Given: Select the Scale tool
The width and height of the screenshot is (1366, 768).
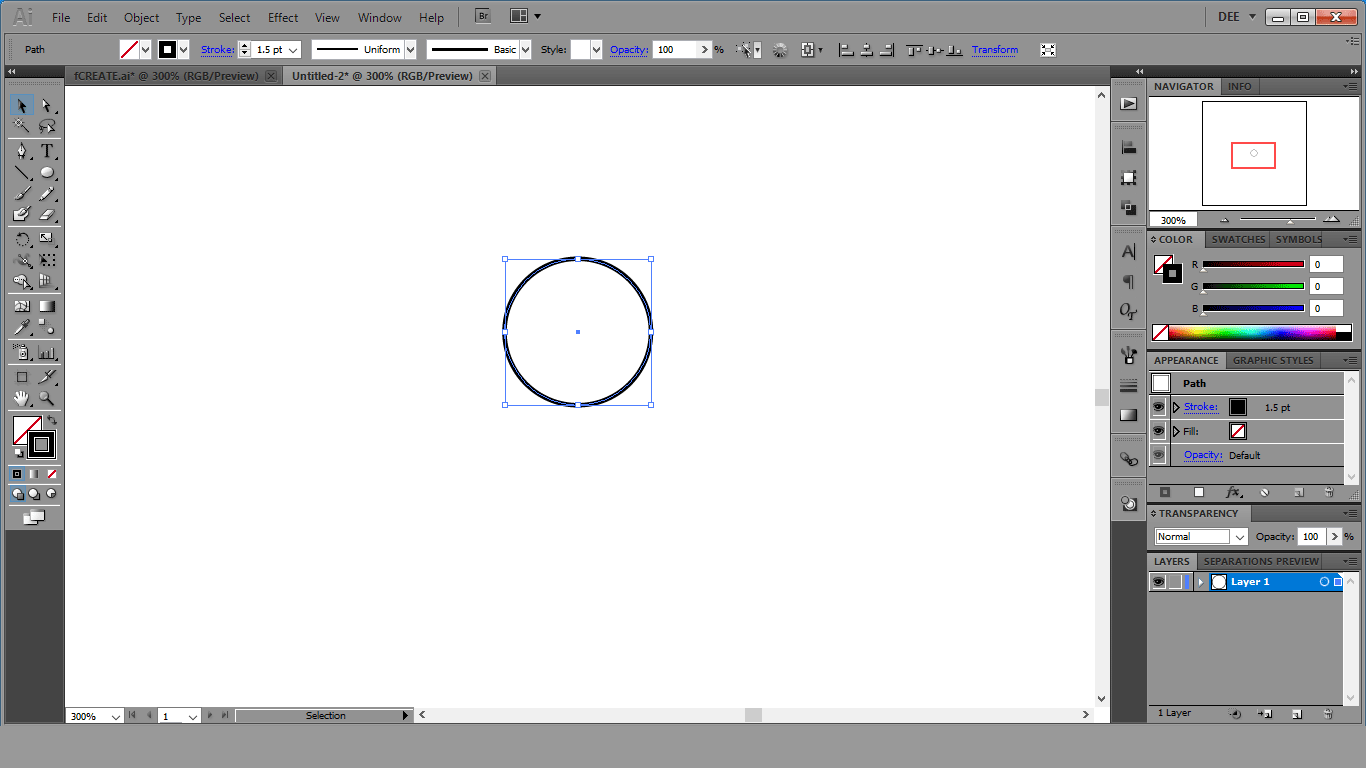Looking at the screenshot, I should click(46, 239).
